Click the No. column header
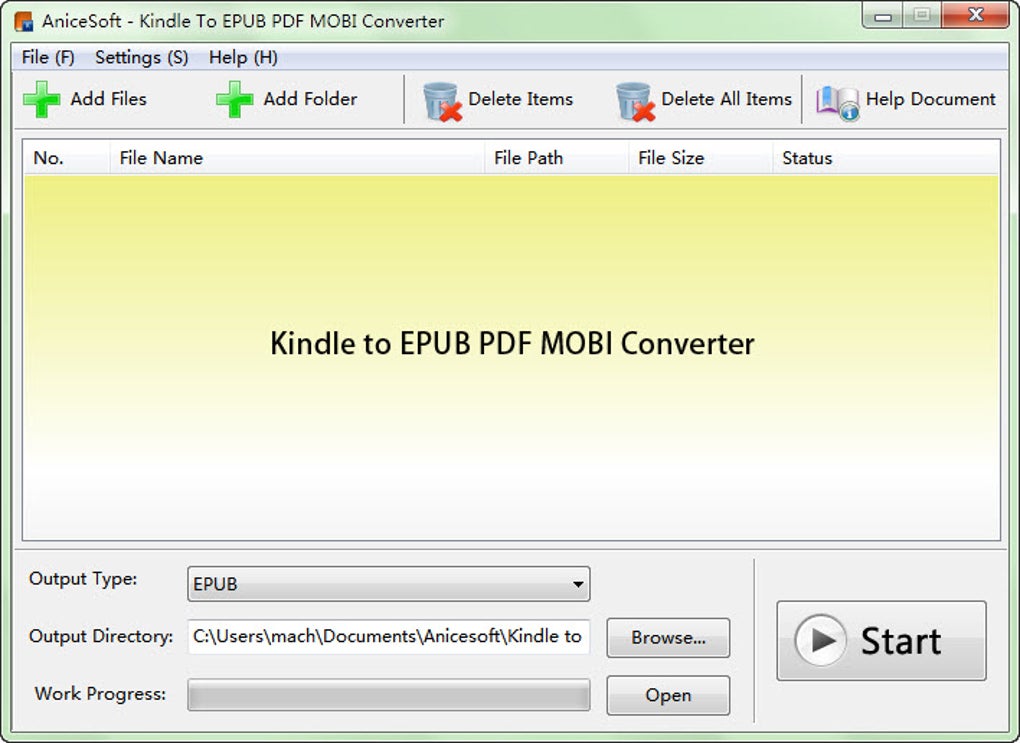This screenshot has height=743, width=1020. (x=66, y=157)
